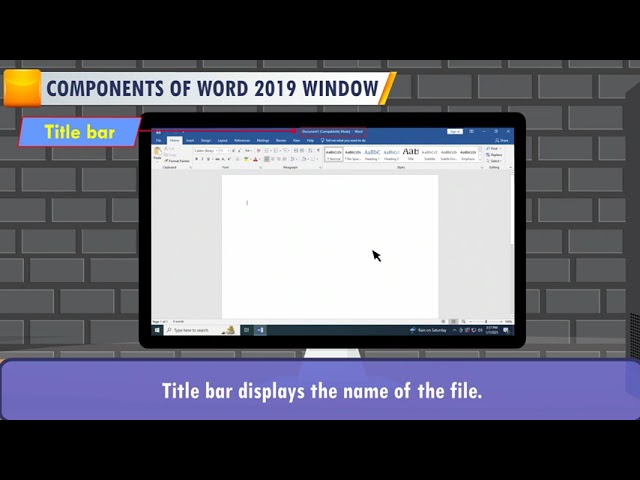Click the Cut command in Clipboard
This screenshot has height=480, width=640.
(x=169, y=149)
